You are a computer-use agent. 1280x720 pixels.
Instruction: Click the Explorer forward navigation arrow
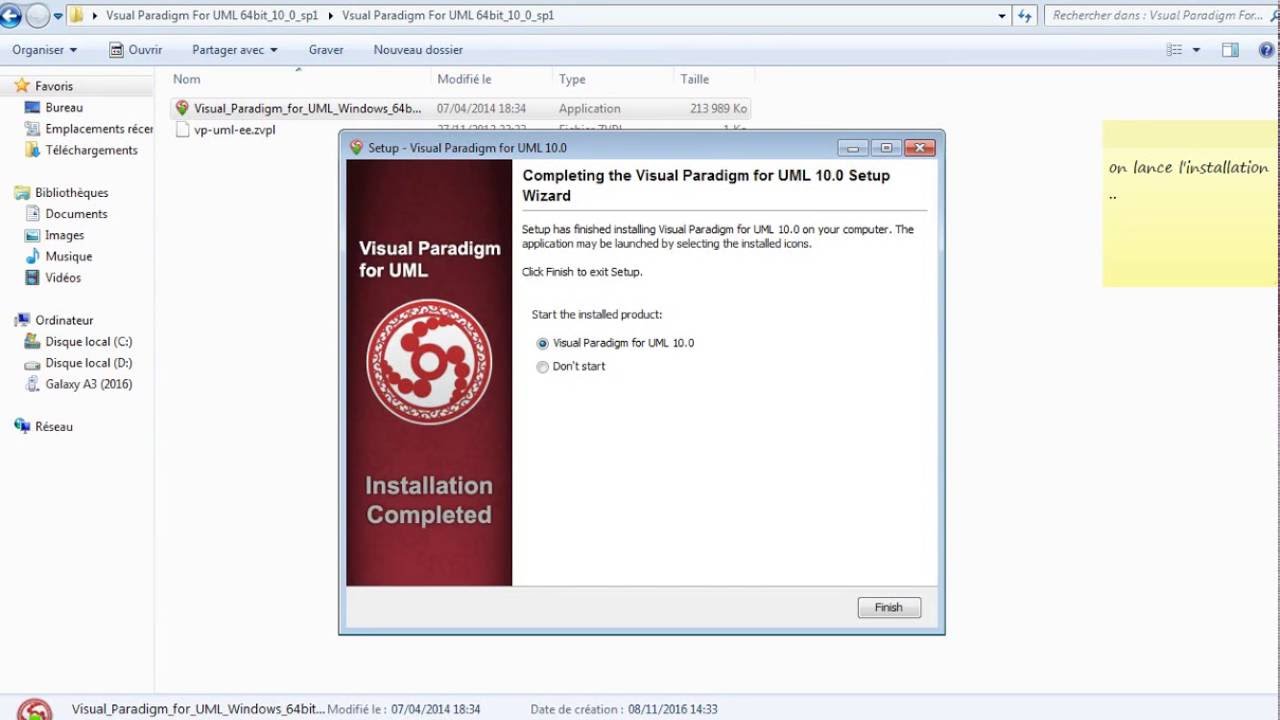(37, 16)
